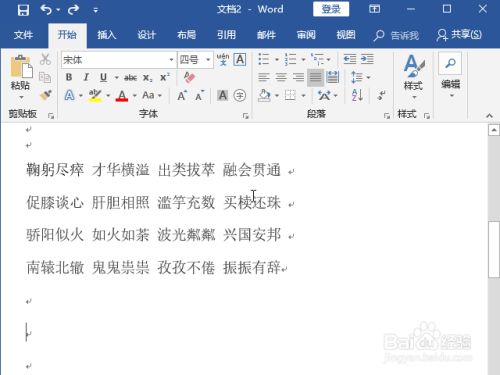Decrease the paragraph indent
The height and width of the screenshot is (375, 500).
[350, 59]
